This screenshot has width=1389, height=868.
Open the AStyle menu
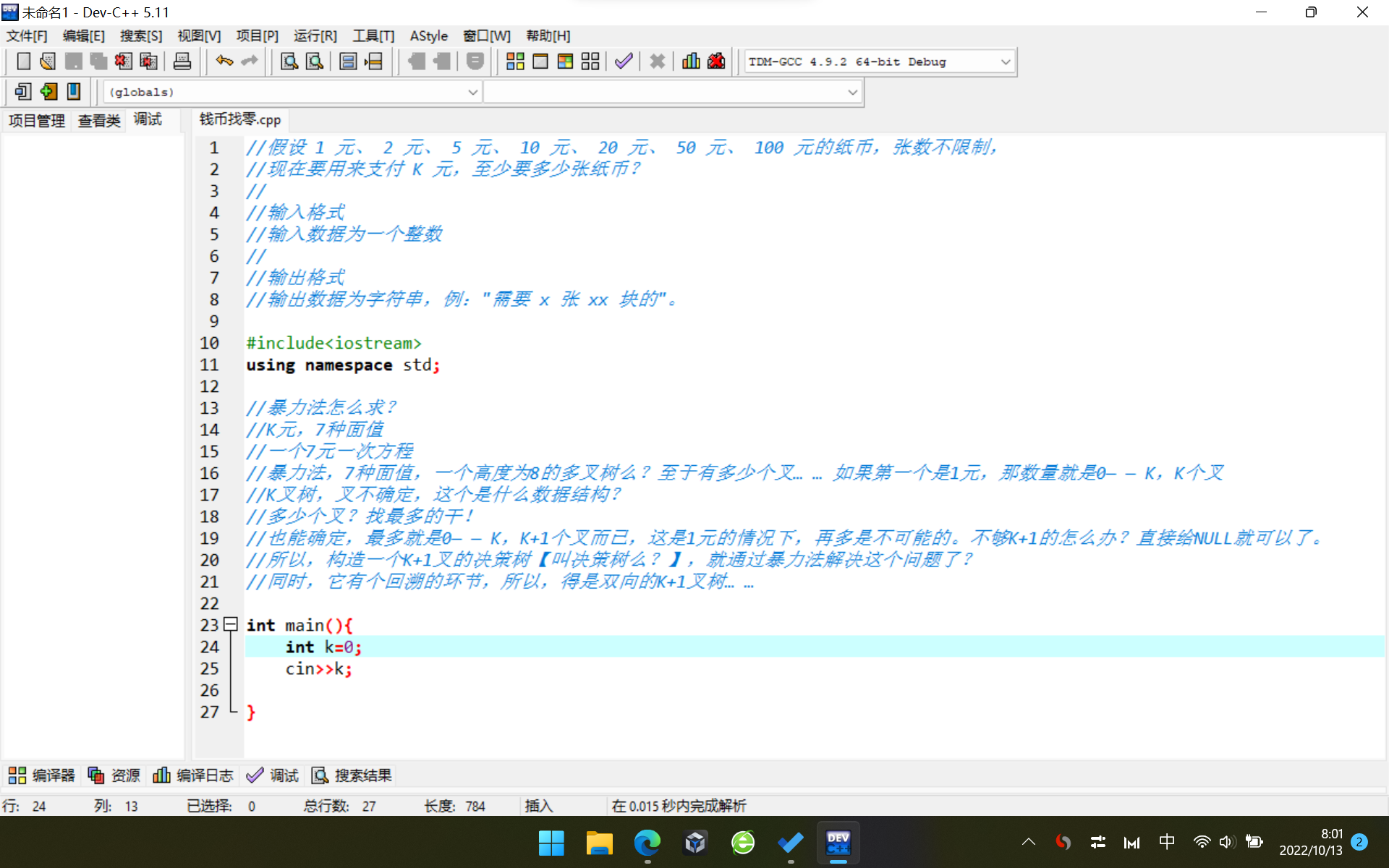click(x=428, y=35)
